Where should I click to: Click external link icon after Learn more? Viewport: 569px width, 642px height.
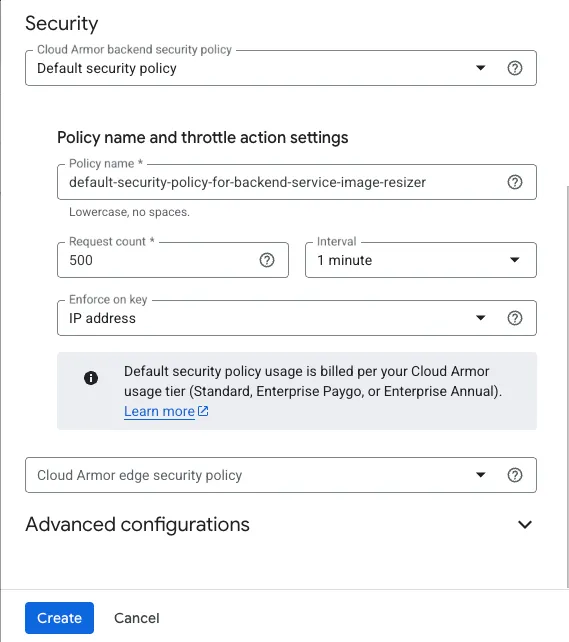(203, 411)
